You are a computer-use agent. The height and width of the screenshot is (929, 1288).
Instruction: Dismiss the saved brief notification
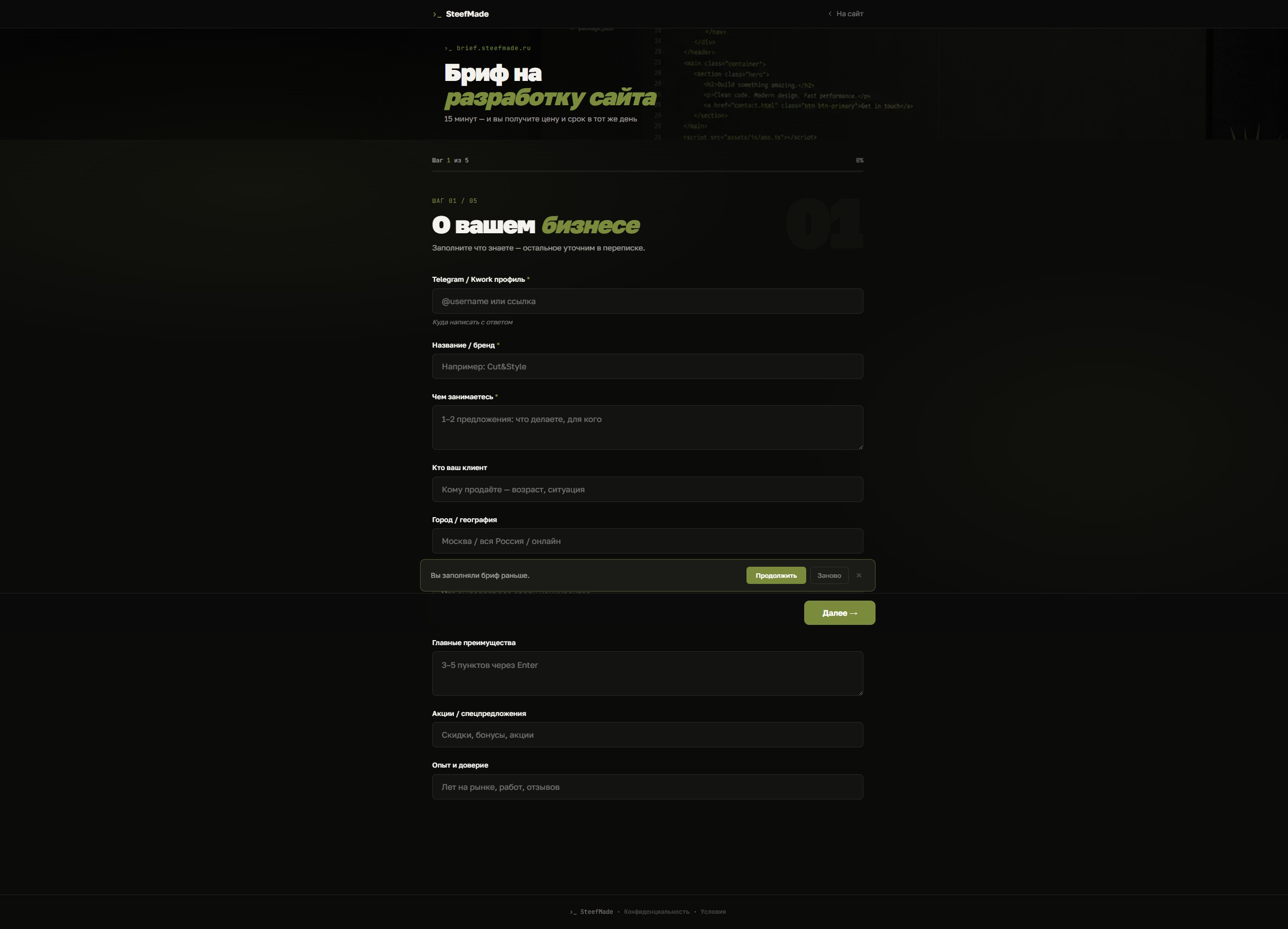point(859,575)
